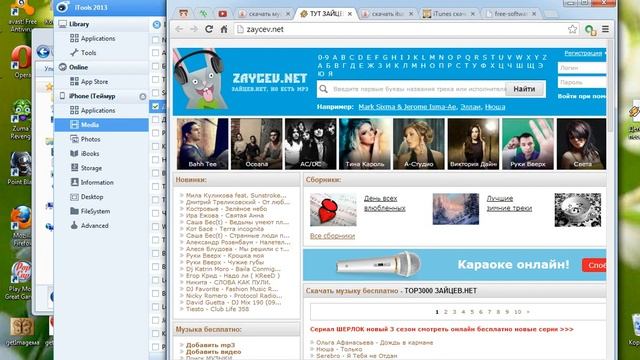Switch to the iTunes скач... tab
The width and height of the screenshot is (640, 360).
(449, 13)
